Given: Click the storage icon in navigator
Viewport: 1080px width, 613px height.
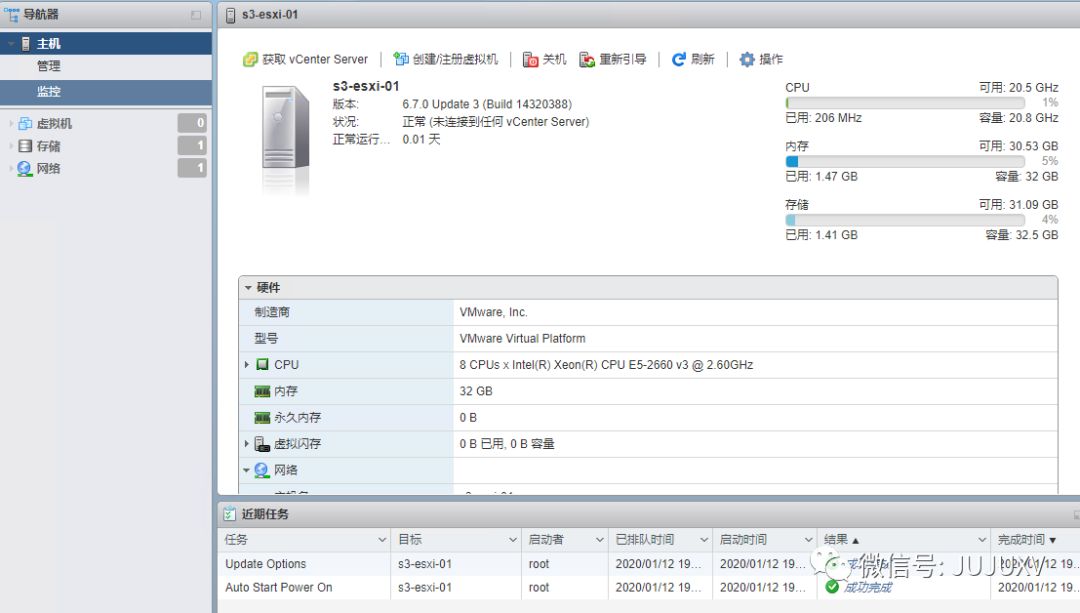Looking at the screenshot, I should pos(25,146).
